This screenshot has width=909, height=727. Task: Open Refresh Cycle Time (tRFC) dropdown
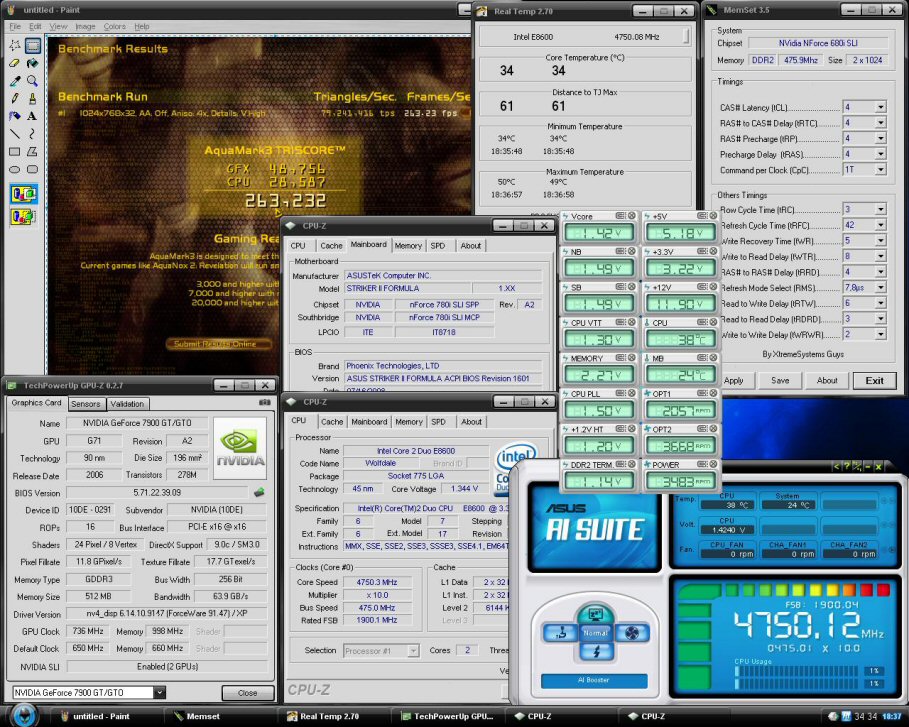point(881,225)
